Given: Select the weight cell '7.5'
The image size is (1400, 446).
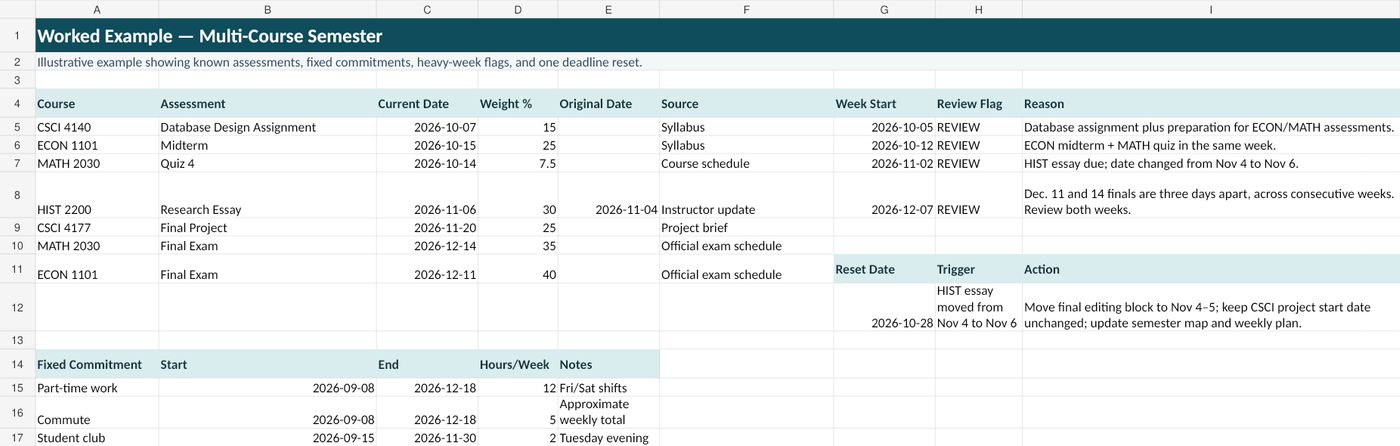Looking at the screenshot, I should pos(518,163).
